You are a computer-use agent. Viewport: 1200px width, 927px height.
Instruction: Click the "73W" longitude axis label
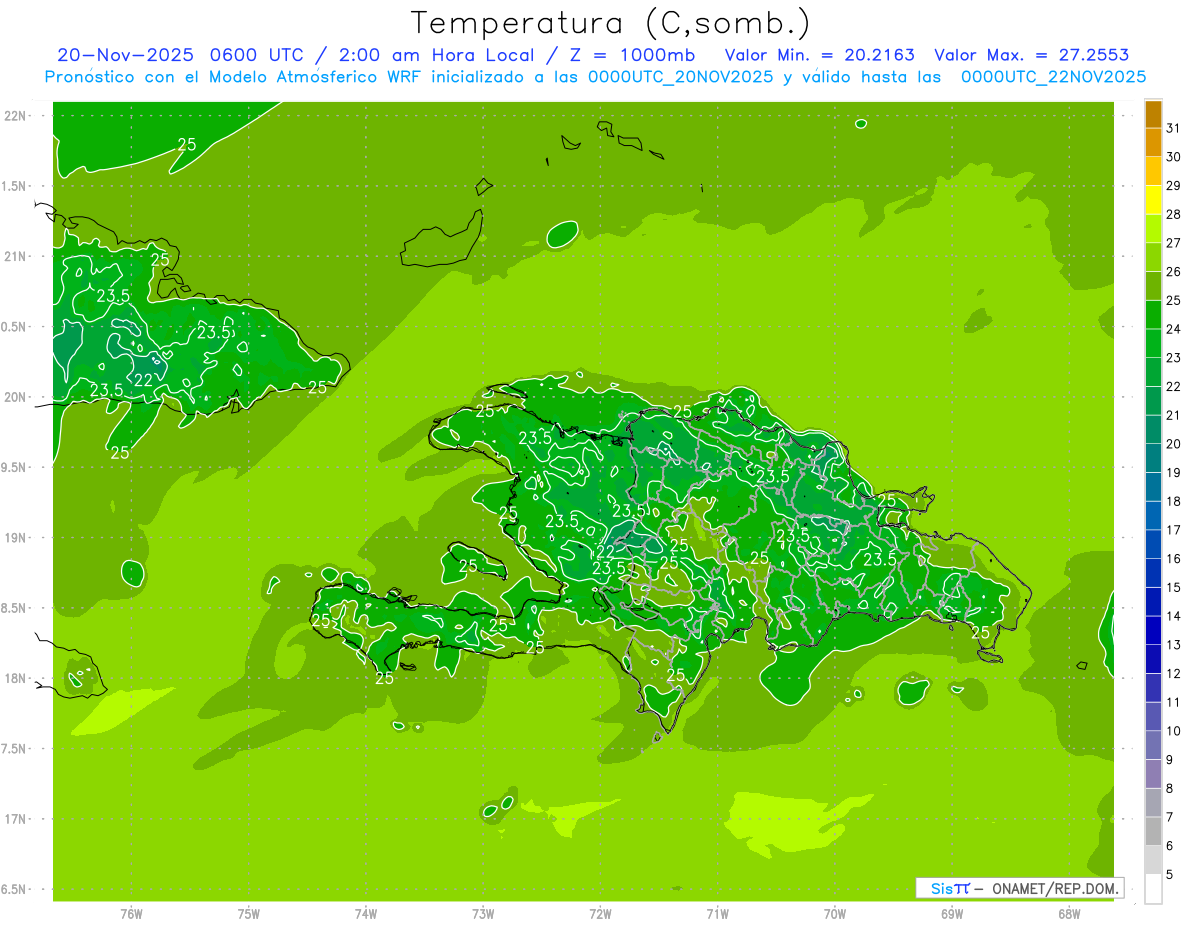[x=483, y=913]
